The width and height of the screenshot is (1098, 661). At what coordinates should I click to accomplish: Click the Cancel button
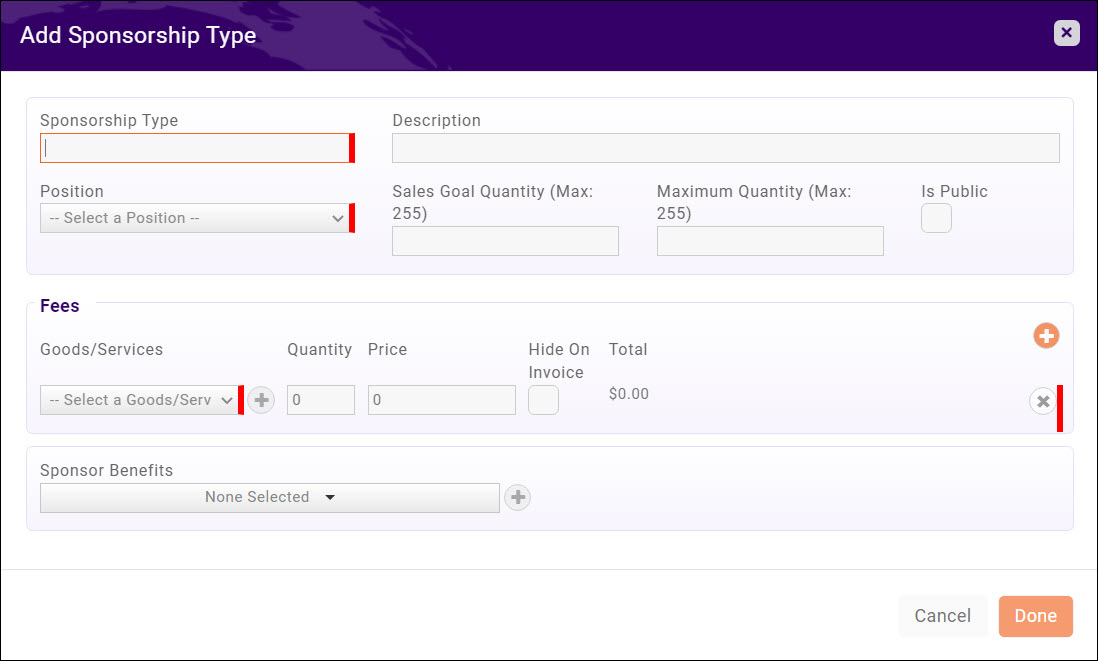pyautogui.click(x=942, y=616)
